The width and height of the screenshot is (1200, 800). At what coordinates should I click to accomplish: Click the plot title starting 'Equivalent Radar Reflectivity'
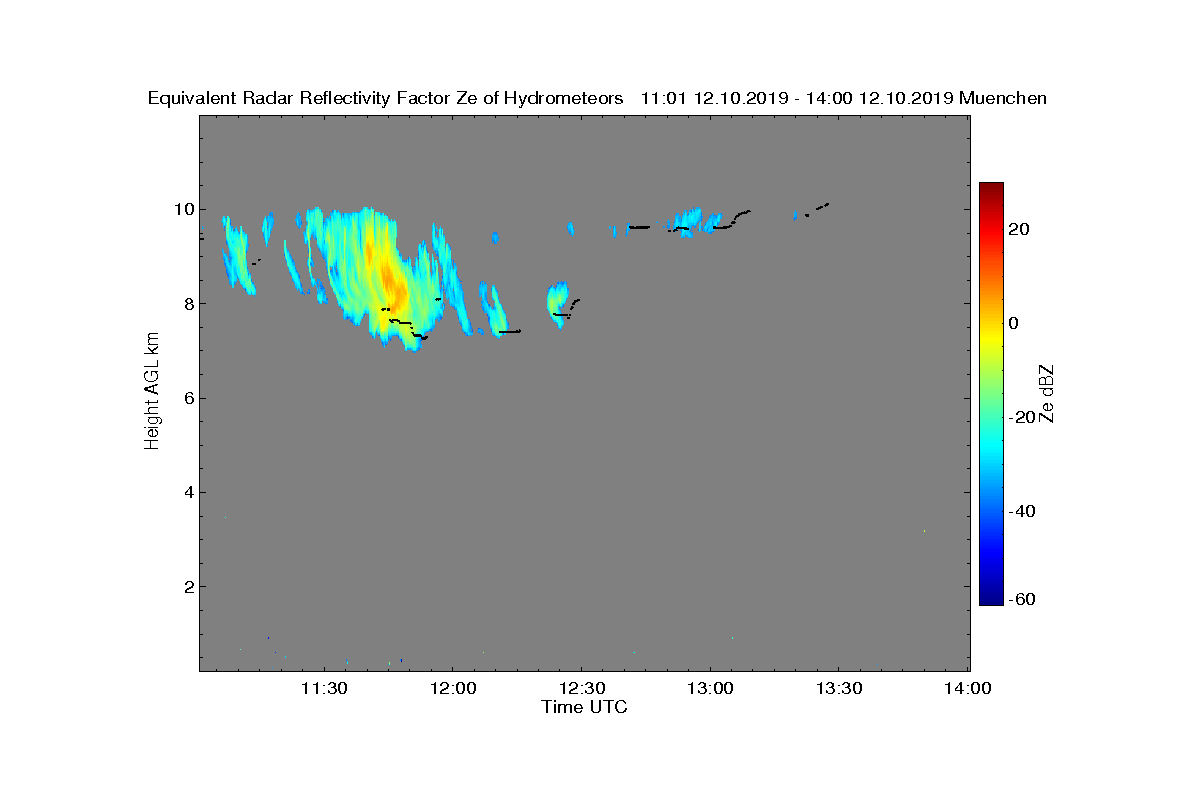597,98
